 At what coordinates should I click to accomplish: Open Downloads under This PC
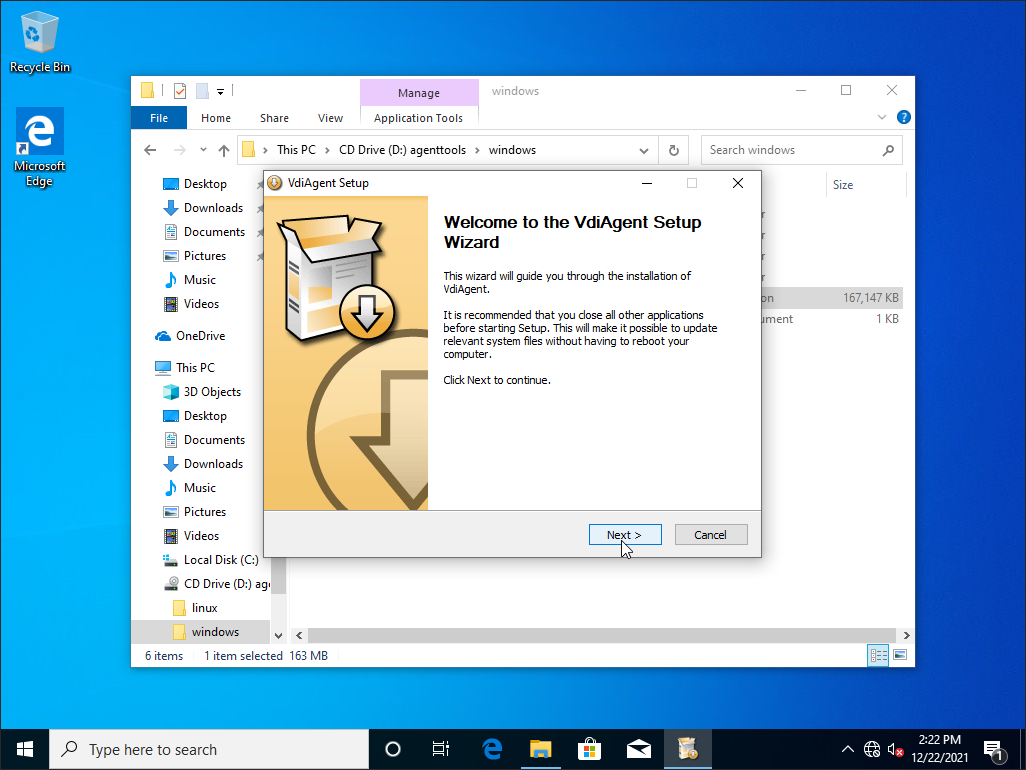[213, 464]
